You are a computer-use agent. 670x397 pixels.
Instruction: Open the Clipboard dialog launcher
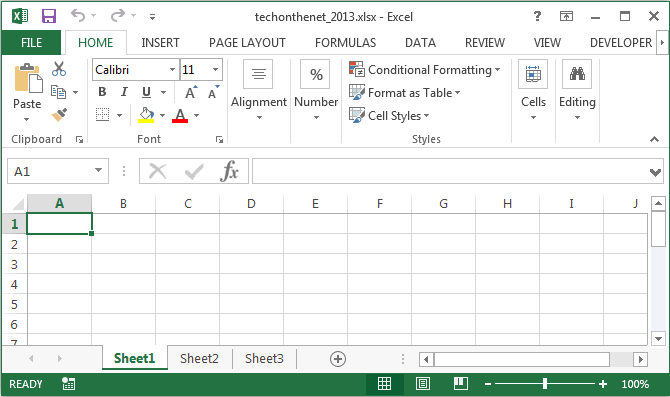point(79,139)
